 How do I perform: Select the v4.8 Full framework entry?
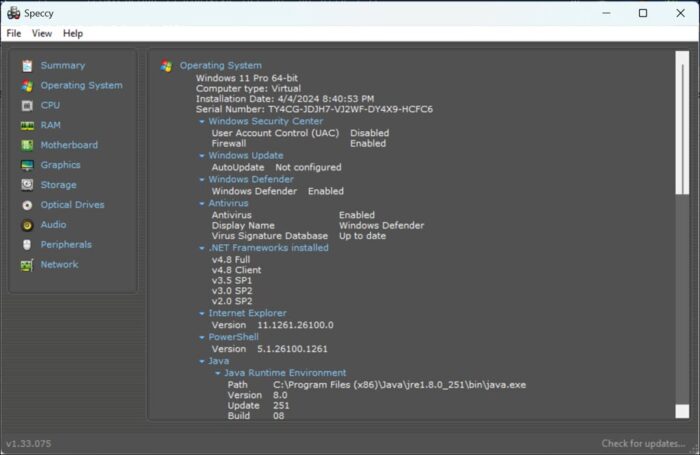231,260
